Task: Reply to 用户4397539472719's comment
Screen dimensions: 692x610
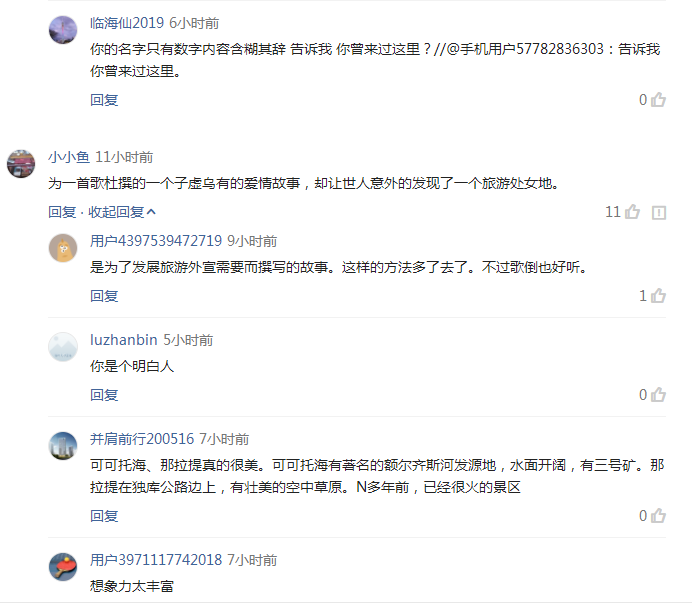Action: tap(104, 296)
